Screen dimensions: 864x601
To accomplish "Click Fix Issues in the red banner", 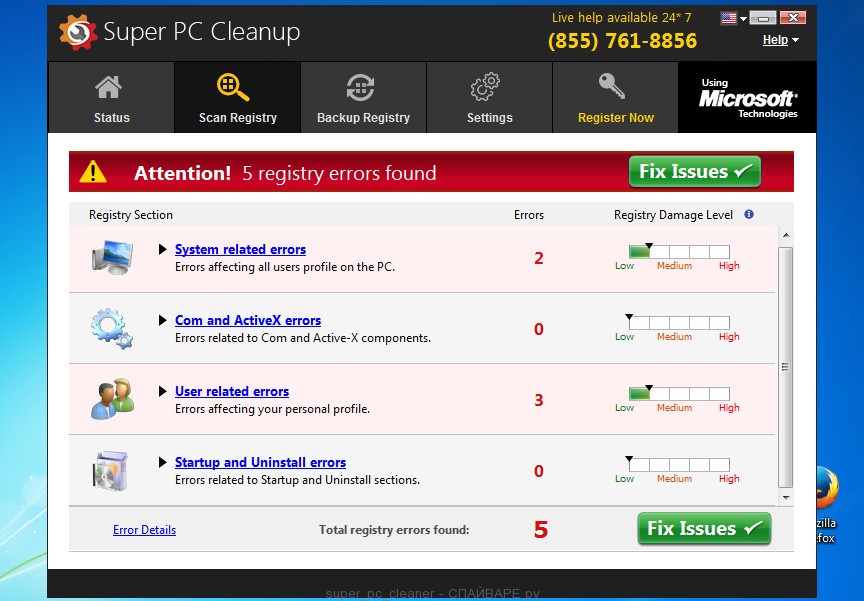I will (x=695, y=171).
